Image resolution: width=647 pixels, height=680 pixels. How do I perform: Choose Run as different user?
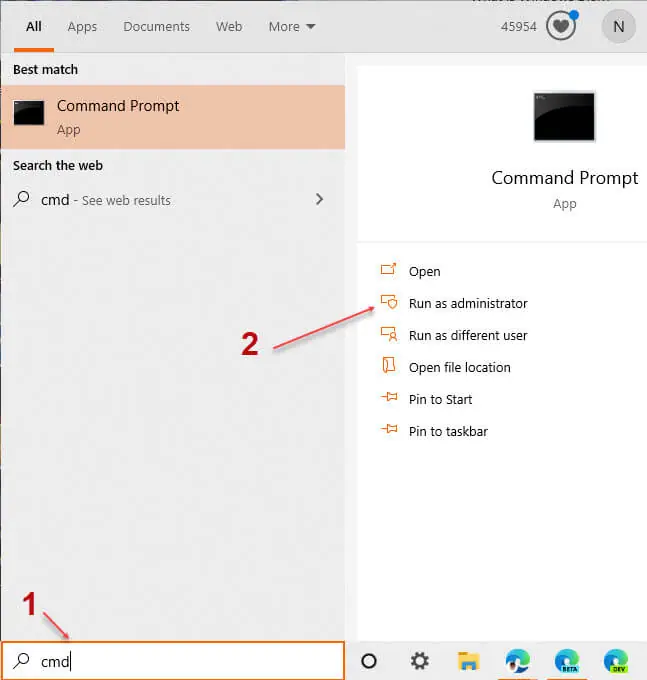[468, 336]
